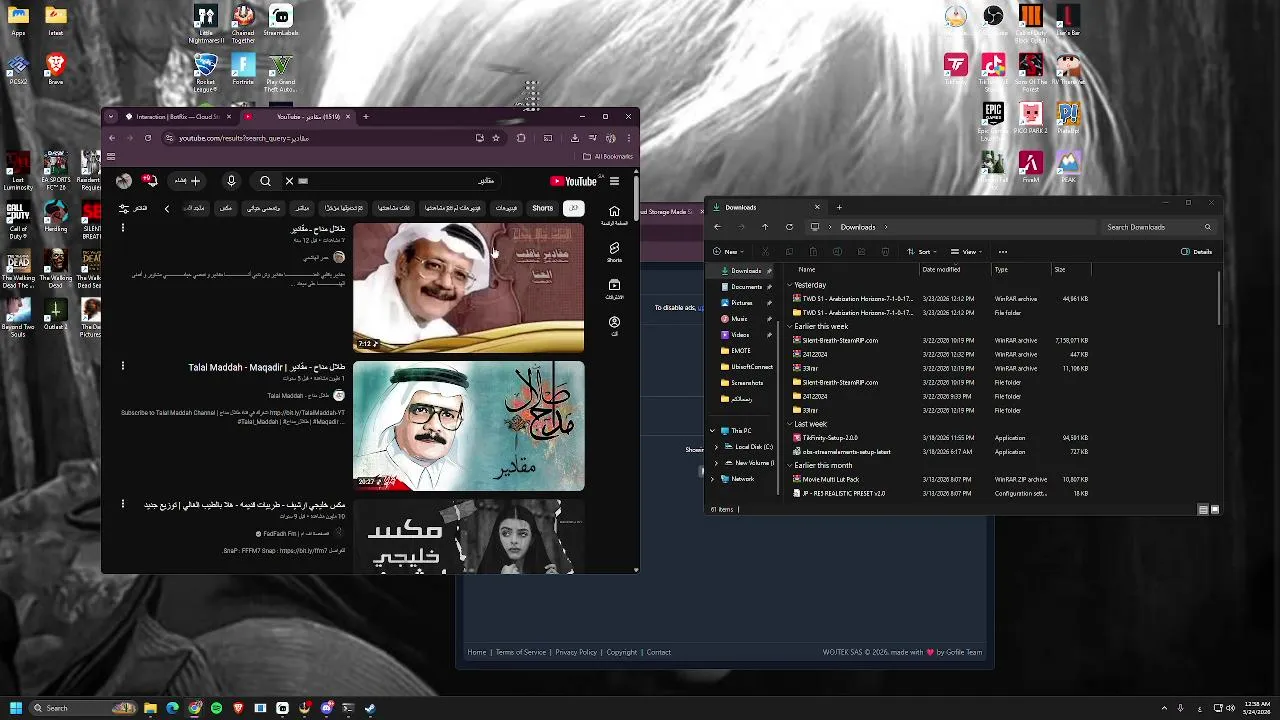Click the YouTube logo in the browser

point(573,181)
